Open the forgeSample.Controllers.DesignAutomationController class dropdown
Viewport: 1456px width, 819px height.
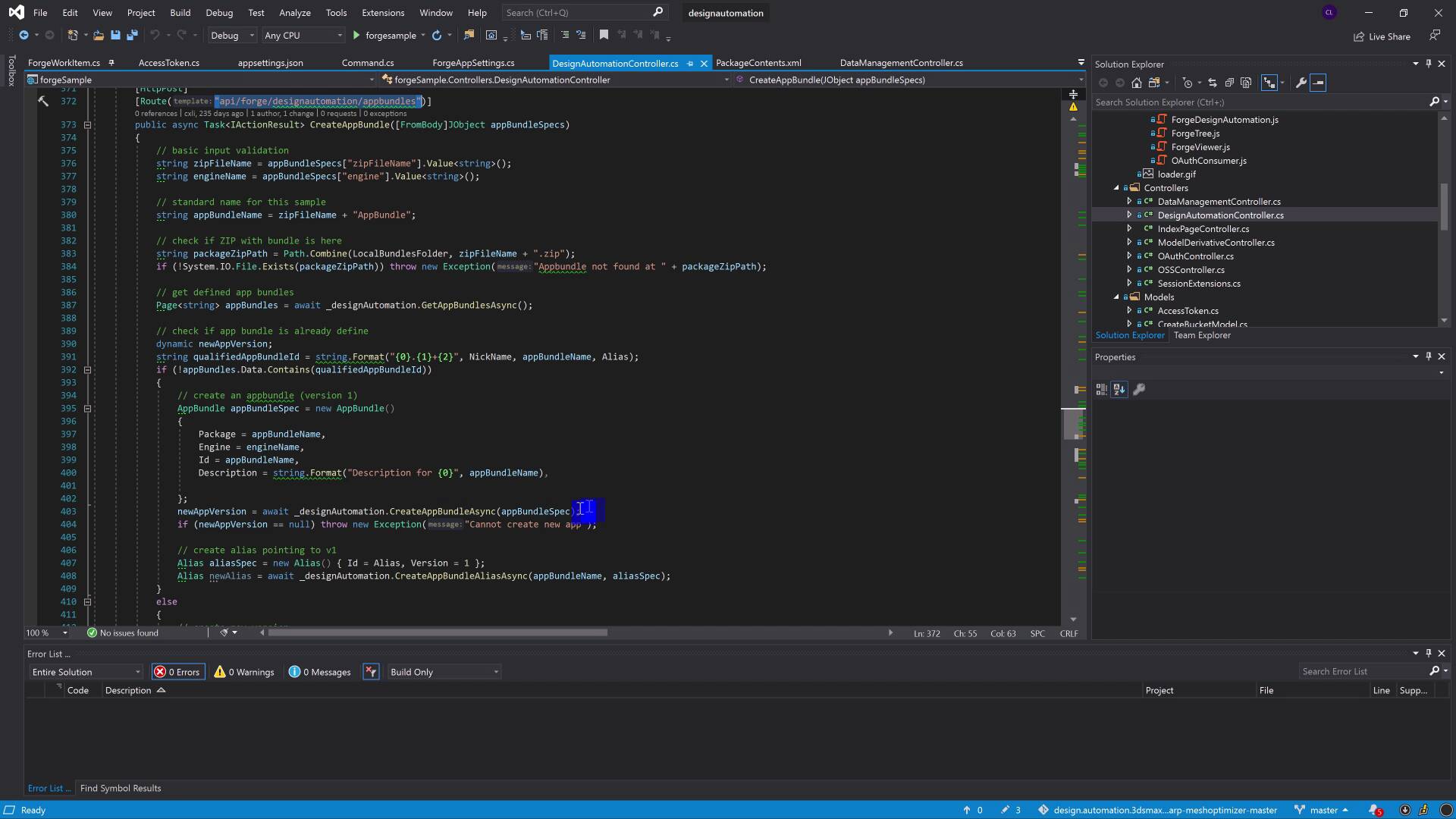click(554, 80)
